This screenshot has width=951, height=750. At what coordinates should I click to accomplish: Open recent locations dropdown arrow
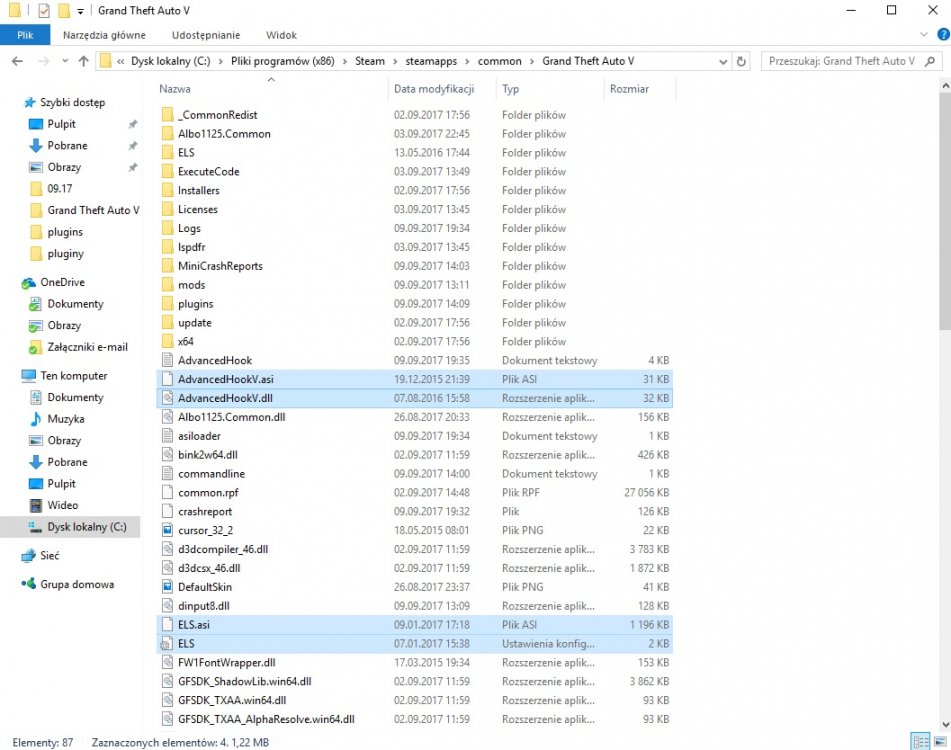(x=65, y=61)
